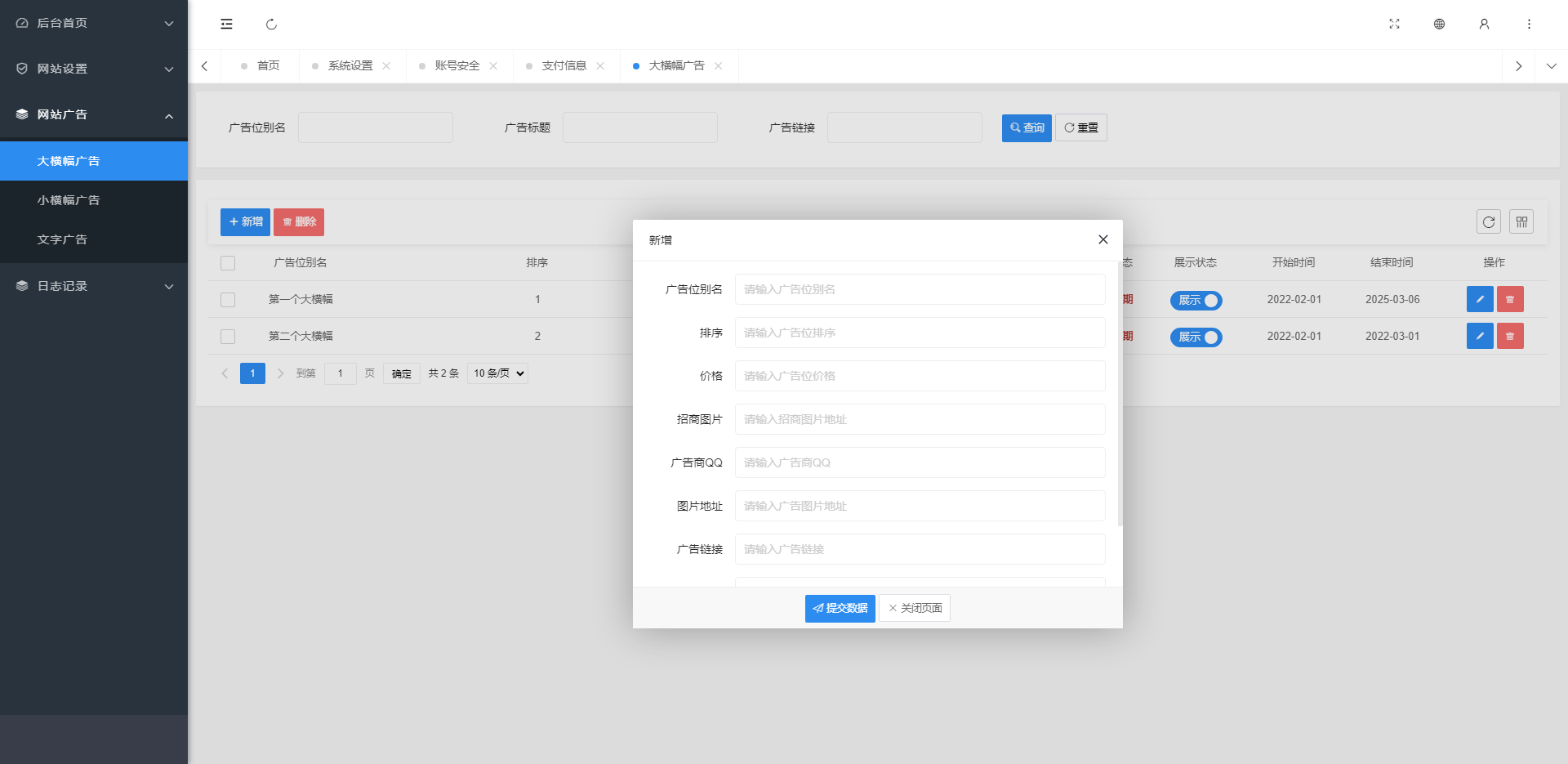Go to the next page arrow
The image size is (1568, 764).
280,373
